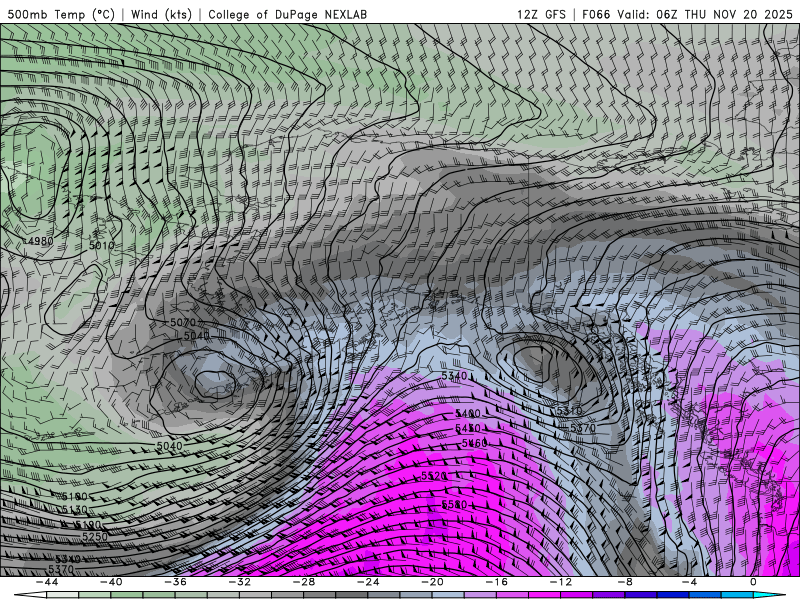Image resolution: width=800 pixels, height=600 pixels.
Task: Select the 5400 contour label
Action: click(x=467, y=413)
